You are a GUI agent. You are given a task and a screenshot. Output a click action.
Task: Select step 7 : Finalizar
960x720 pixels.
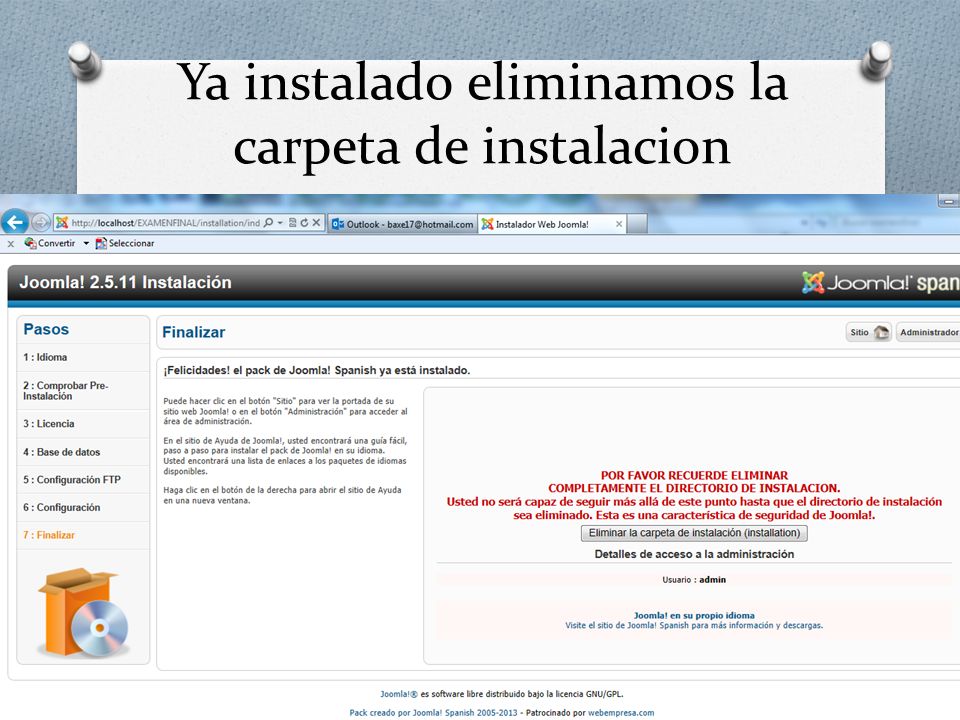(83, 535)
